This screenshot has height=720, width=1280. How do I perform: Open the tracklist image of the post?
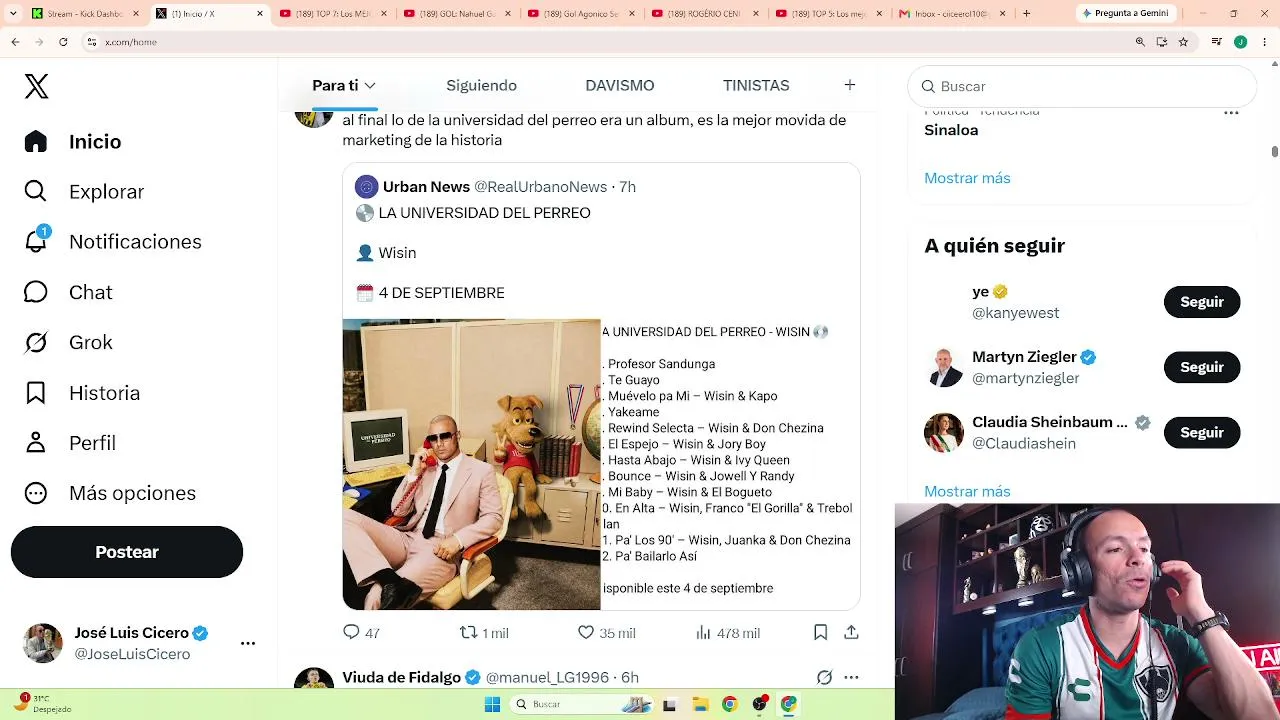(x=730, y=464)
